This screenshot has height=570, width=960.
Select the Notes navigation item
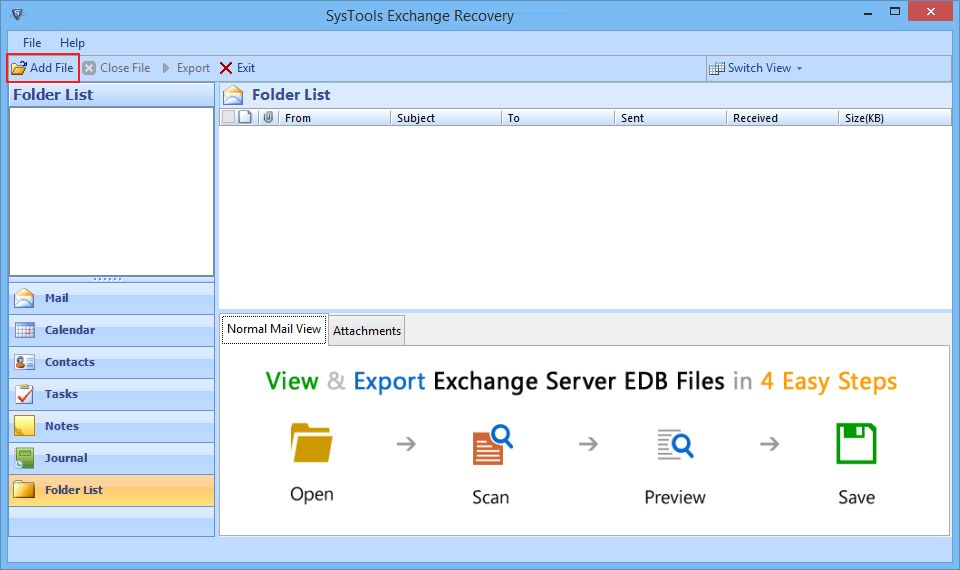point(111,426)
